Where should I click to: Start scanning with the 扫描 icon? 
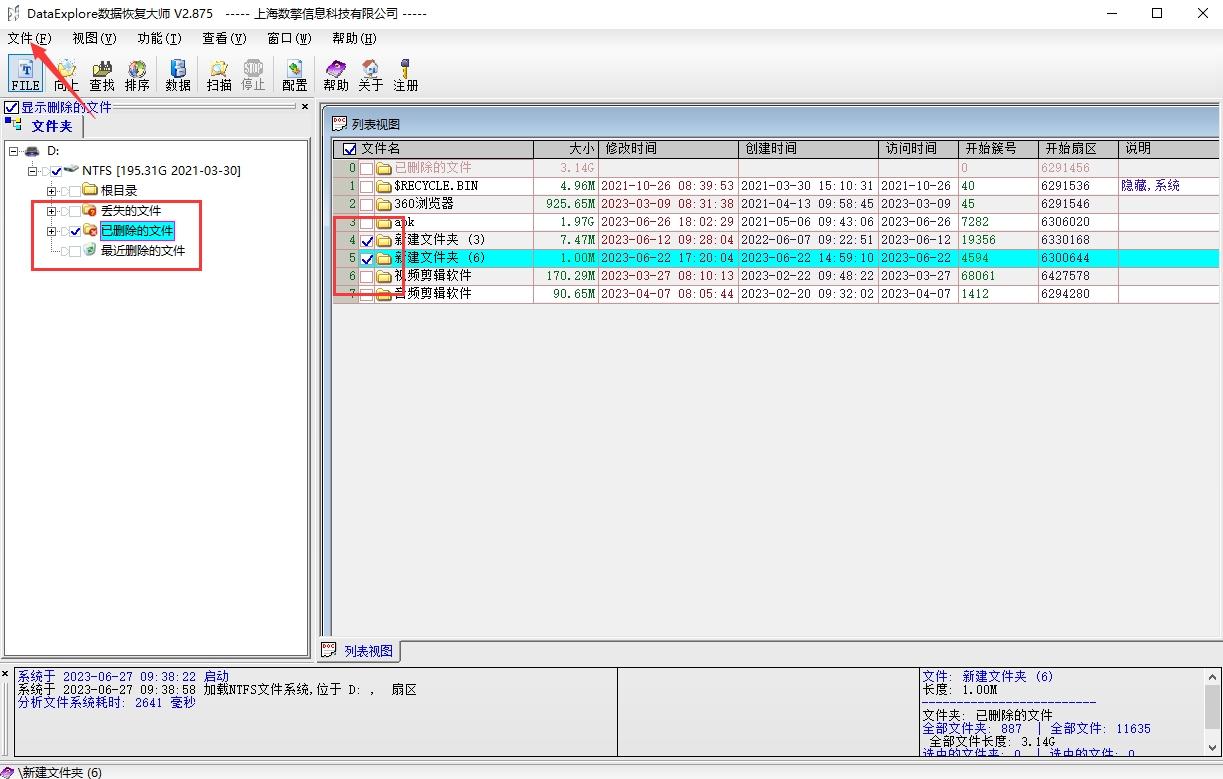[x=219, y=74]
